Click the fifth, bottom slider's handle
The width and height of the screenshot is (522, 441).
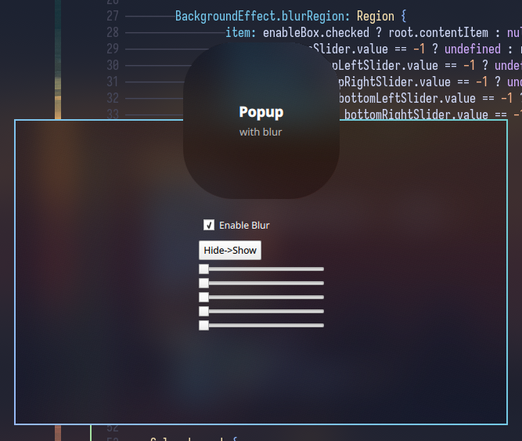[204, 325]
